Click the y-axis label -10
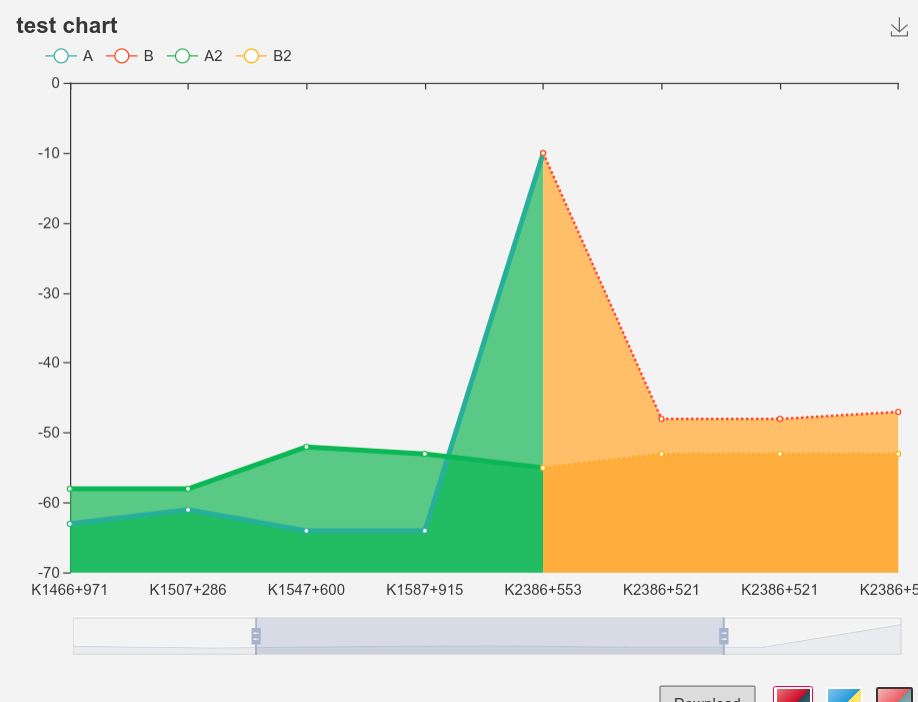Viewport: 918px width, 702px height. pyautogui.click(x=49, y=153)
